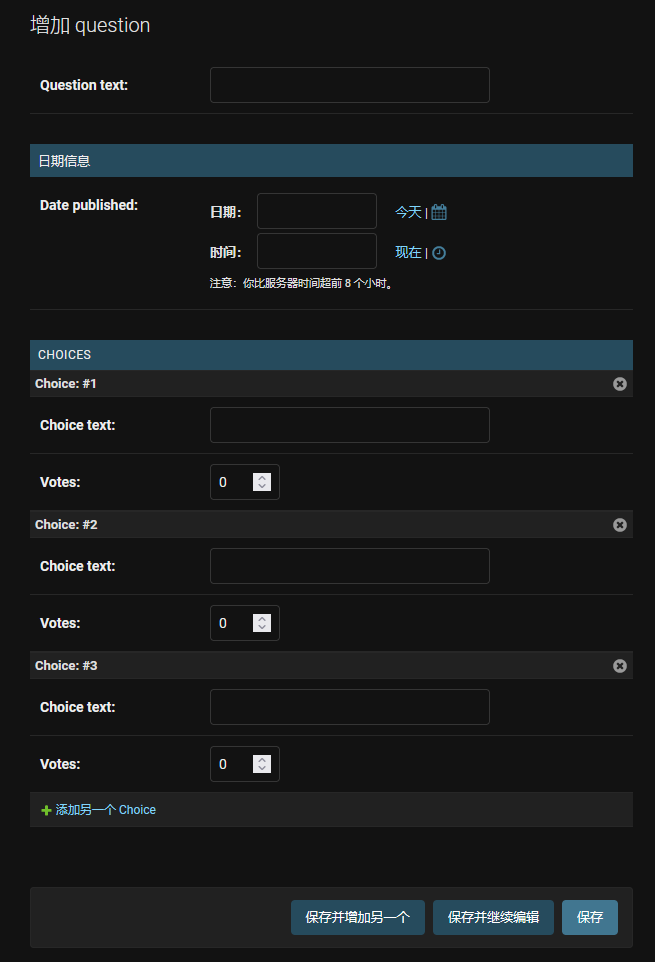Decrease Choice #2 Votes with stepper arrow
This screenshot has height=962, width=655.
tap(262, 628)
